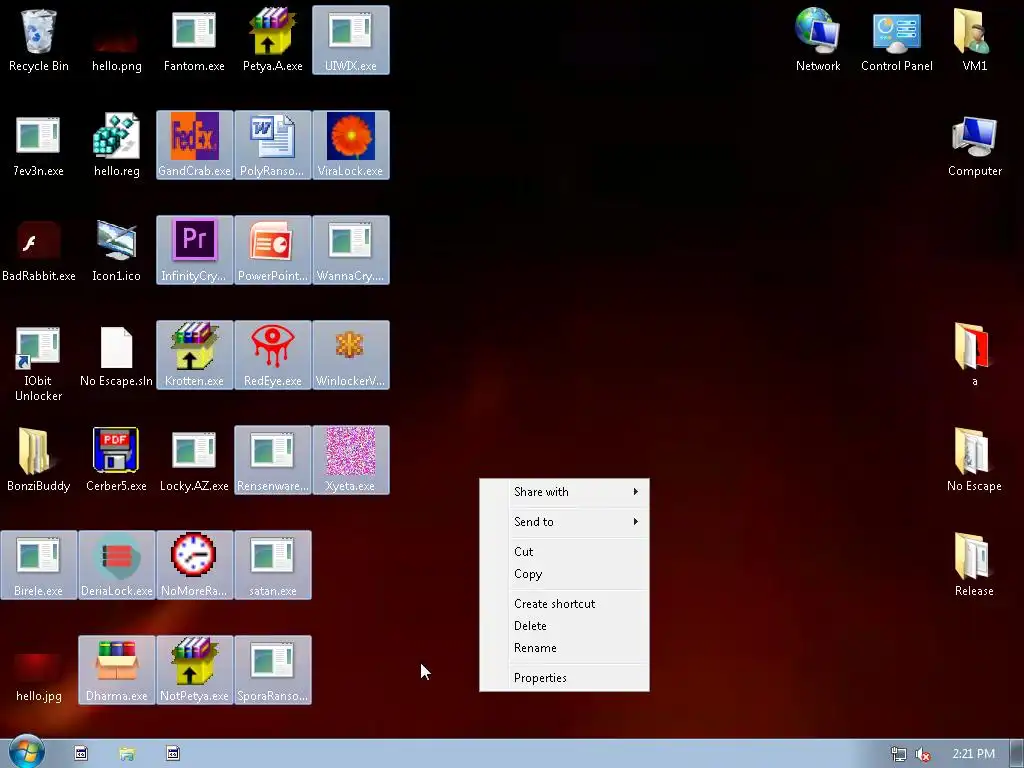Open the No Escape folder
This screenshot has height=768, width=1024.
974,460
